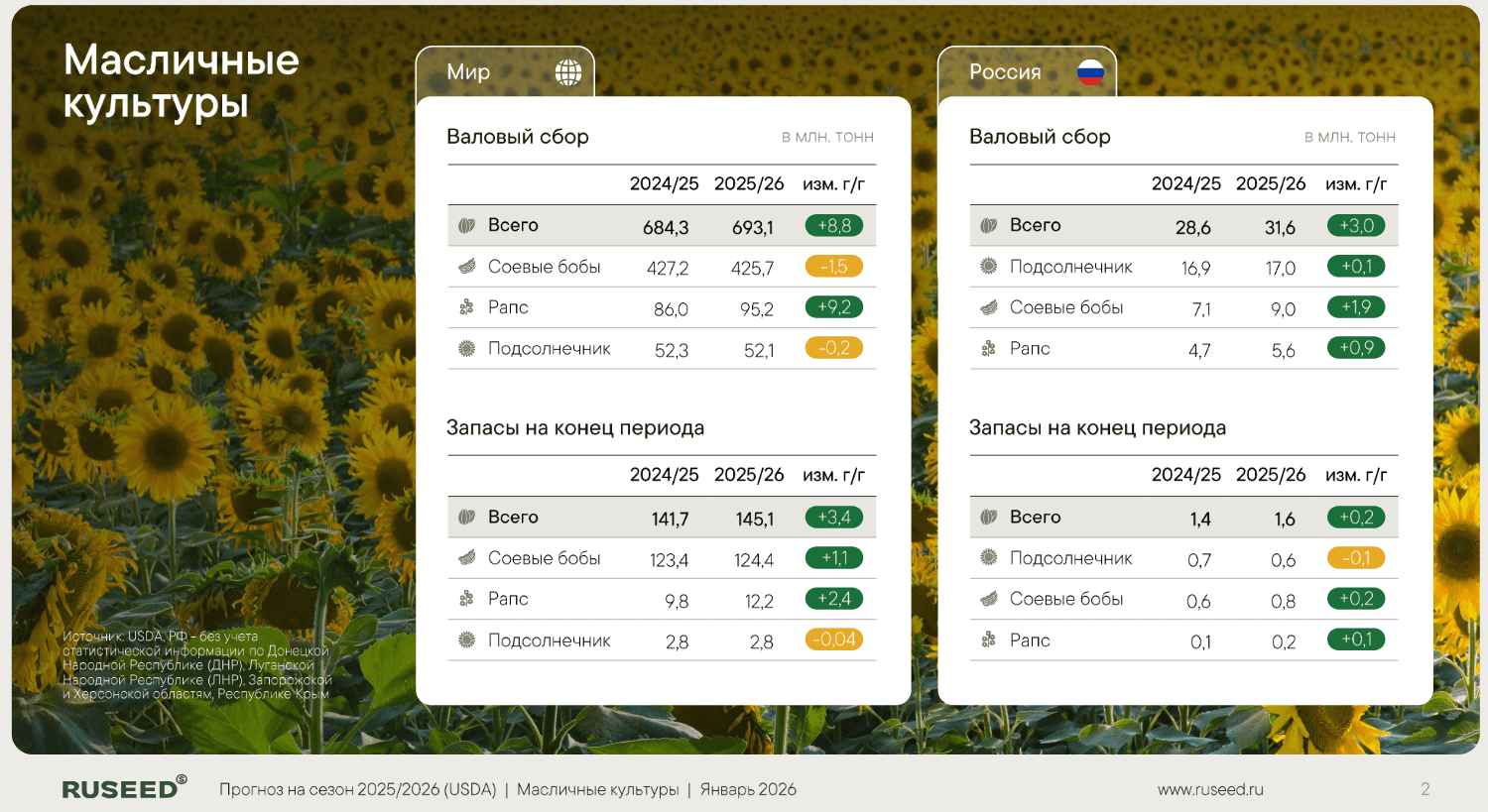Open the www.ruseed.ru link
Viewport: 1488px width, 812px height.
pos(1210,789)
